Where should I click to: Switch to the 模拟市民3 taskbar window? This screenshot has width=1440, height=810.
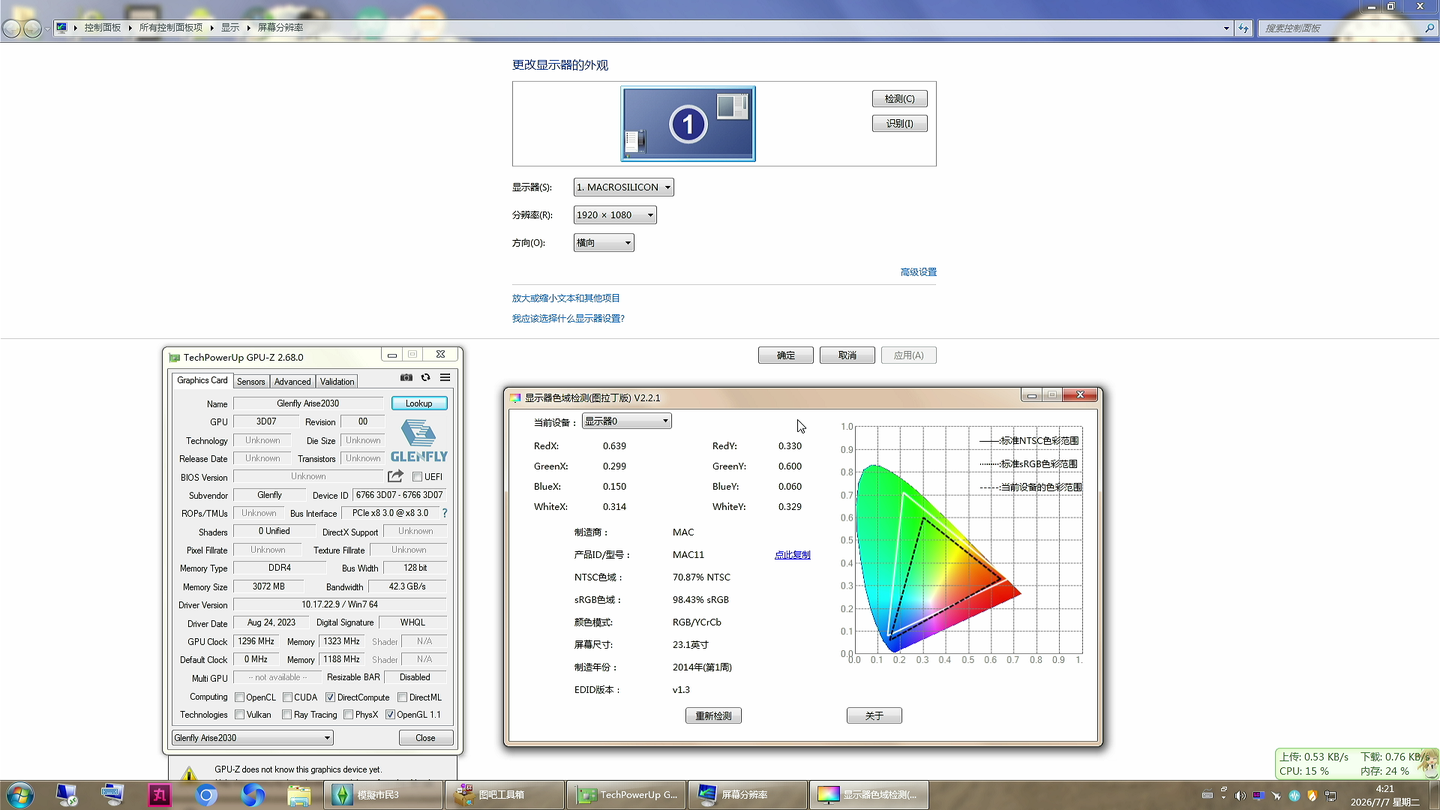pyautogui.click(x=385, y=795)
